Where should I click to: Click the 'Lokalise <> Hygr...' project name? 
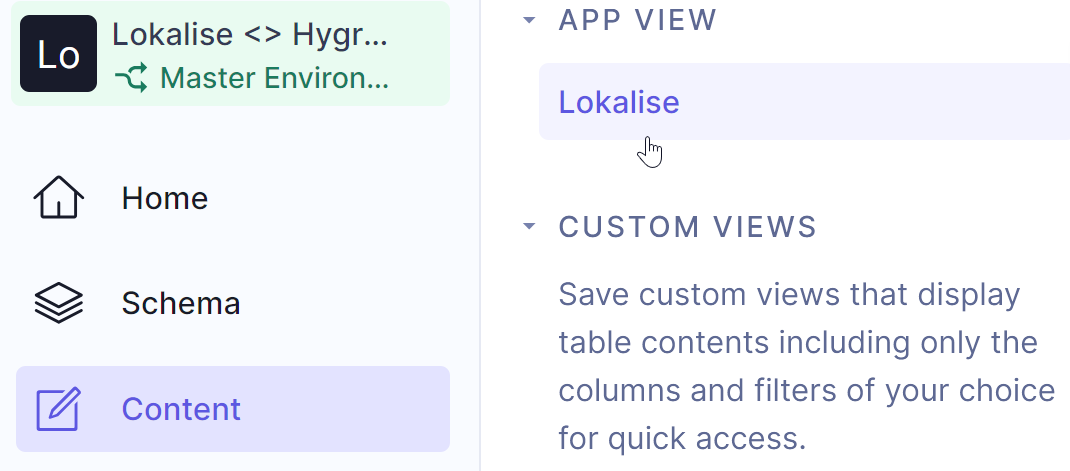(250, 34)
